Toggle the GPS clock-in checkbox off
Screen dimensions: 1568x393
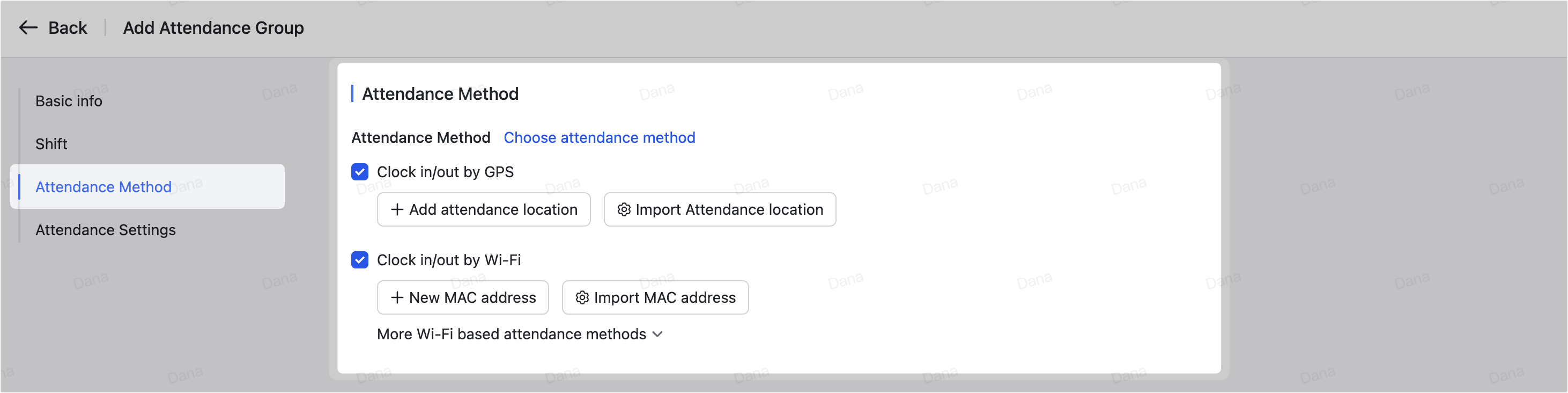[x=359, y=172]
